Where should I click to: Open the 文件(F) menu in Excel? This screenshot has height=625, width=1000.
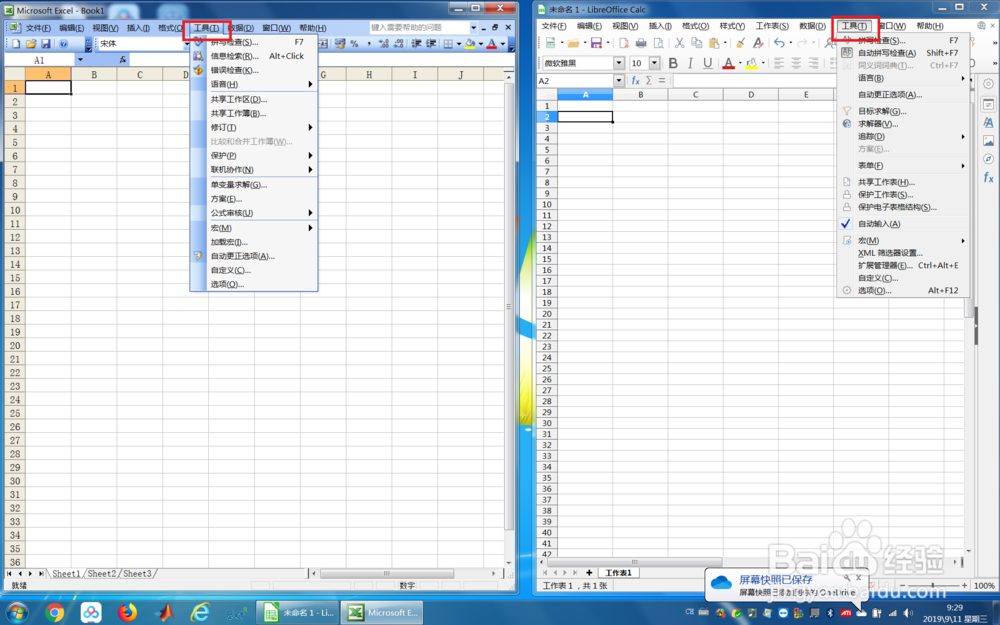38,28
